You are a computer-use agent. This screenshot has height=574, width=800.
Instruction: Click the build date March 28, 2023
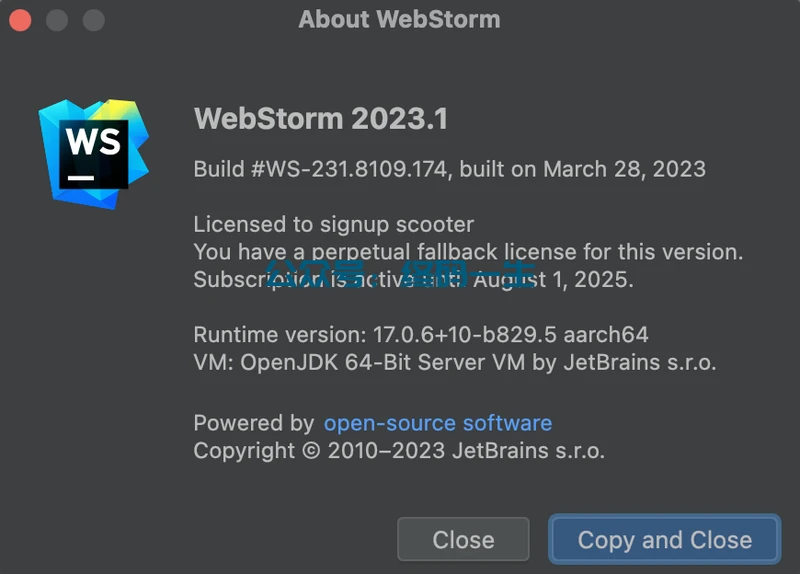(624, 169)
